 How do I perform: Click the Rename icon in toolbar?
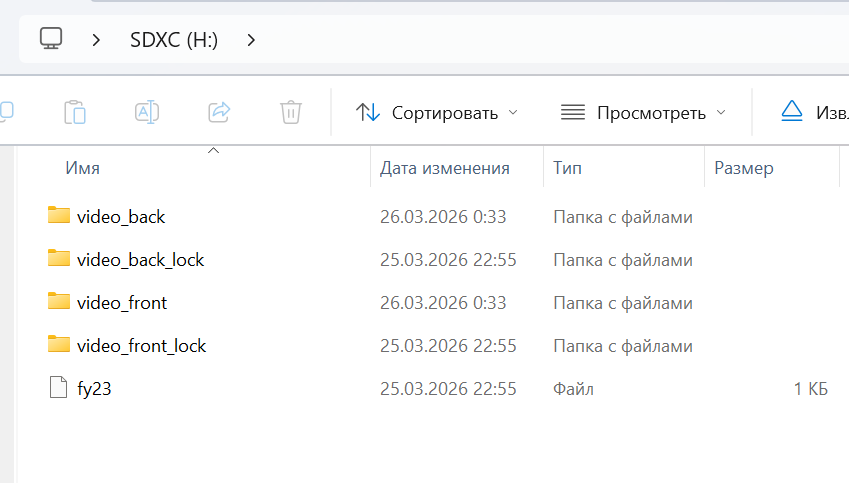click(x=147, y=112)
